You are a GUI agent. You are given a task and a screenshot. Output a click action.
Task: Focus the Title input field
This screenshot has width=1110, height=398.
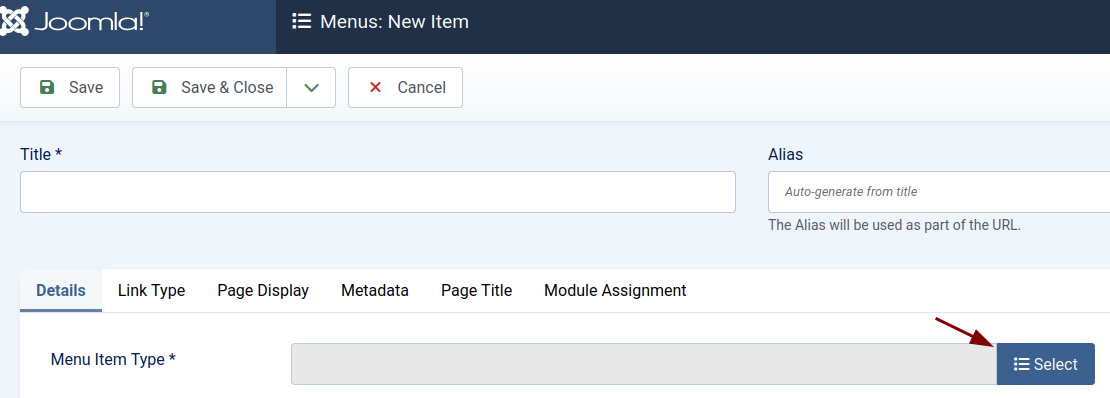[x=378, y=192]
